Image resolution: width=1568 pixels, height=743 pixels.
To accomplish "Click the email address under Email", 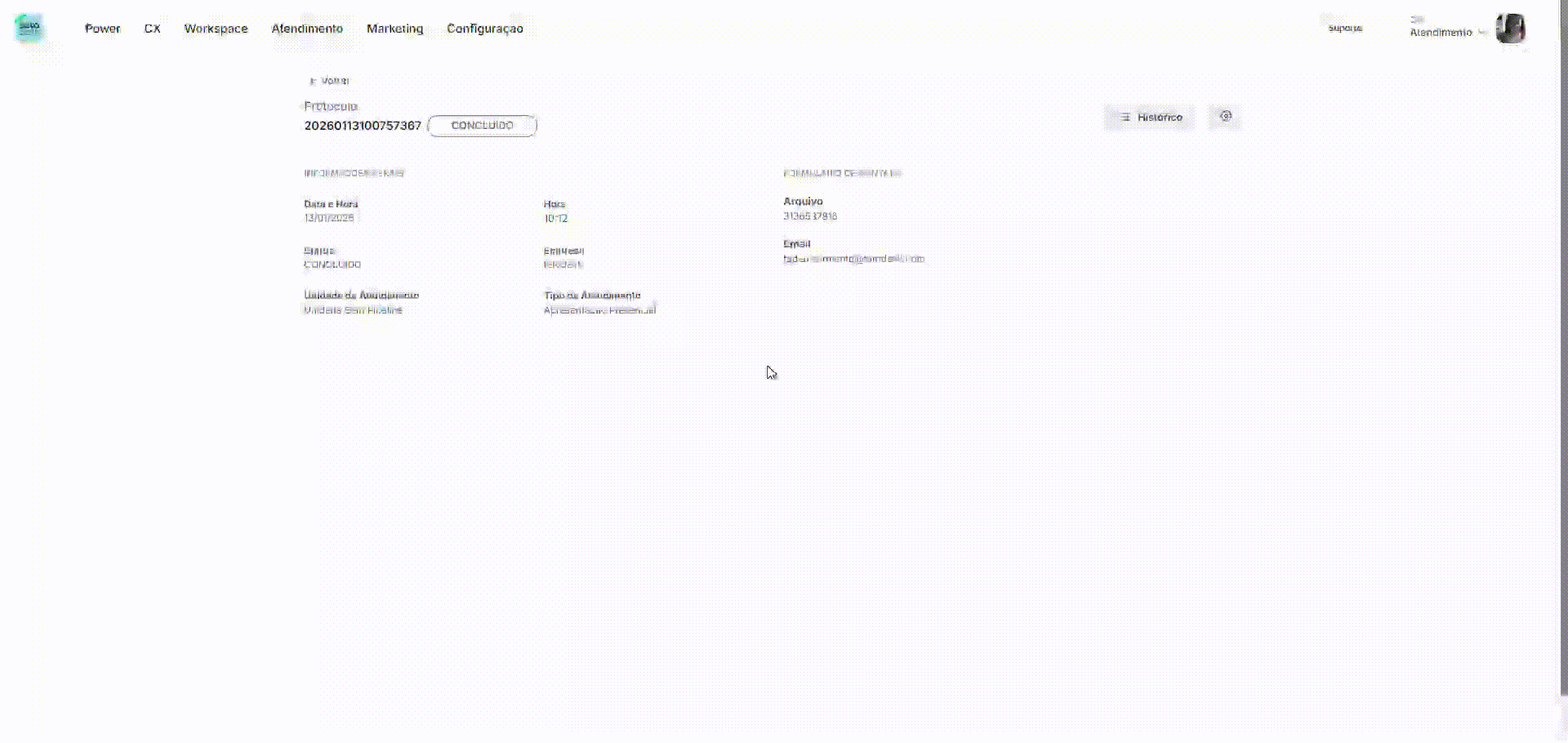I will pyautogui.click(x=853, y=259).
